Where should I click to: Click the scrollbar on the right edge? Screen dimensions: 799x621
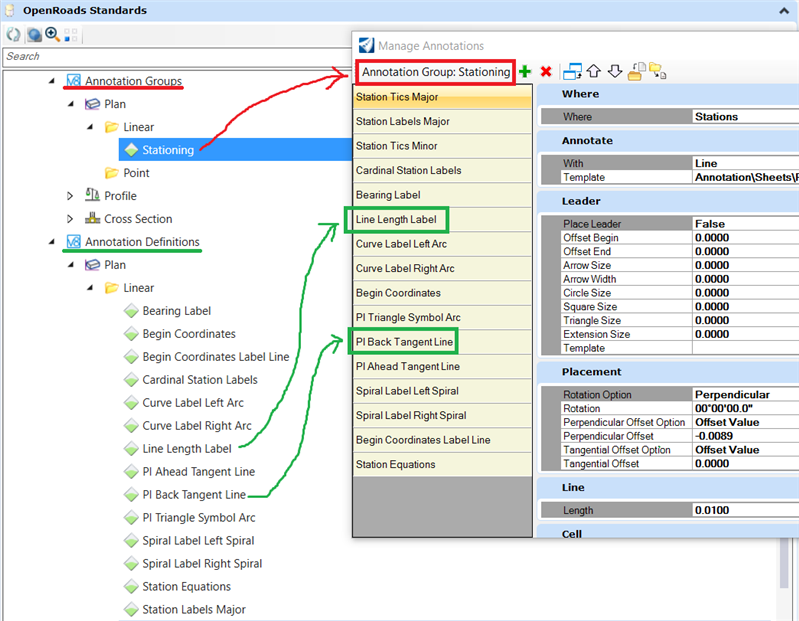pos(786,563)
